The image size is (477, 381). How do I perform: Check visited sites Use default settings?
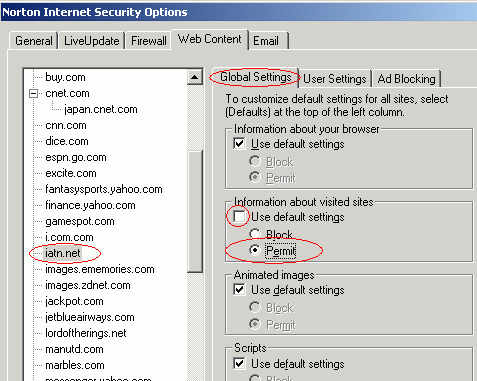pyautogui.click(x=239, y=217)
